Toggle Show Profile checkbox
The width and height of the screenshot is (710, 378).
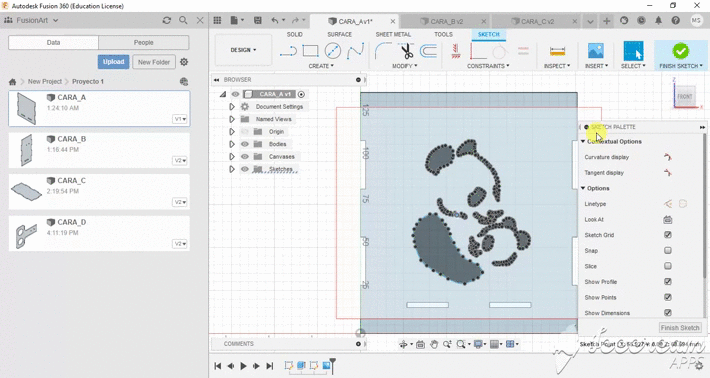point(667,282)
